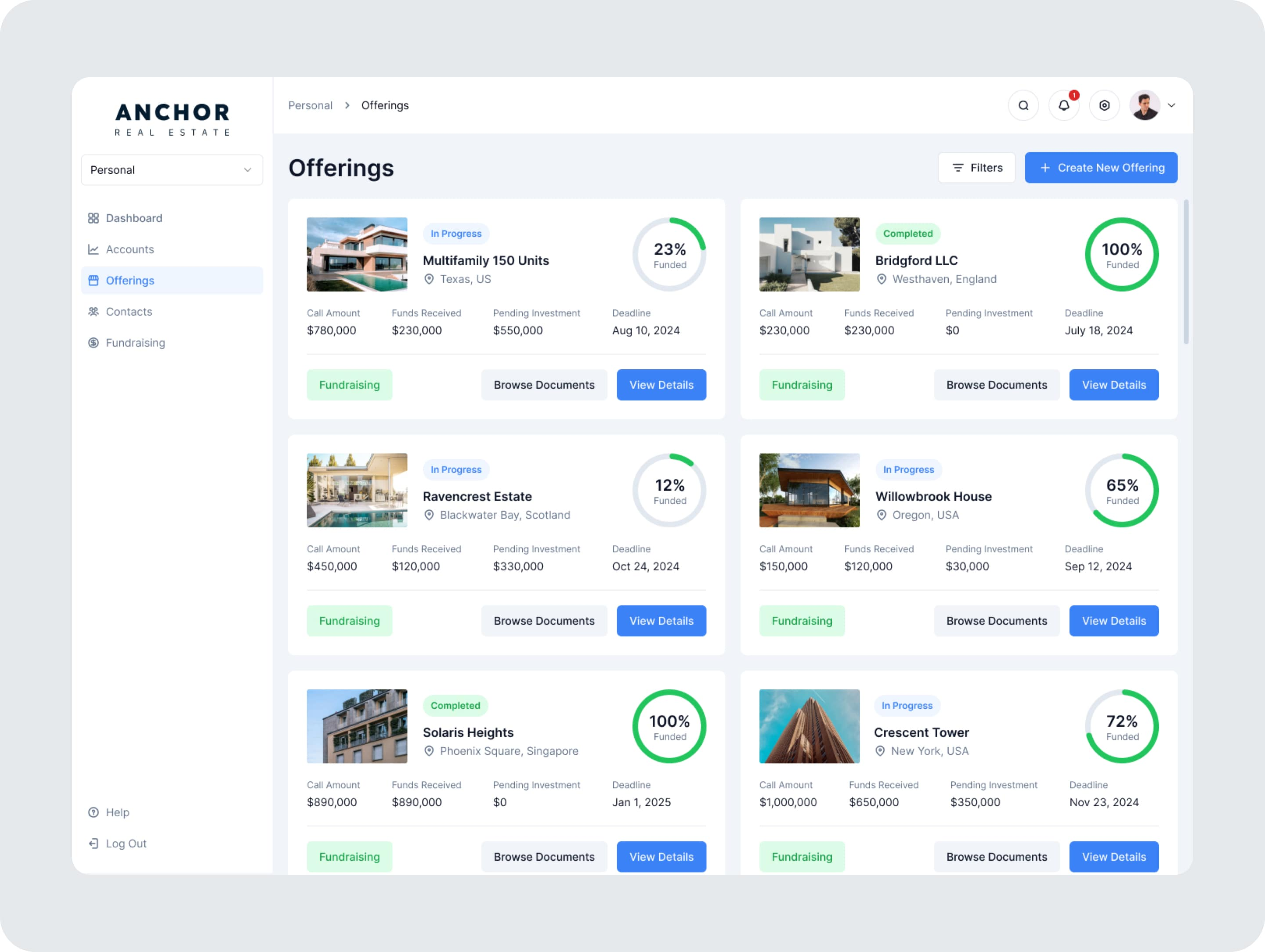1265x952 pixels.
Task: Open Bridgford LLC property thumbnail
Action: tap(809, 254)
